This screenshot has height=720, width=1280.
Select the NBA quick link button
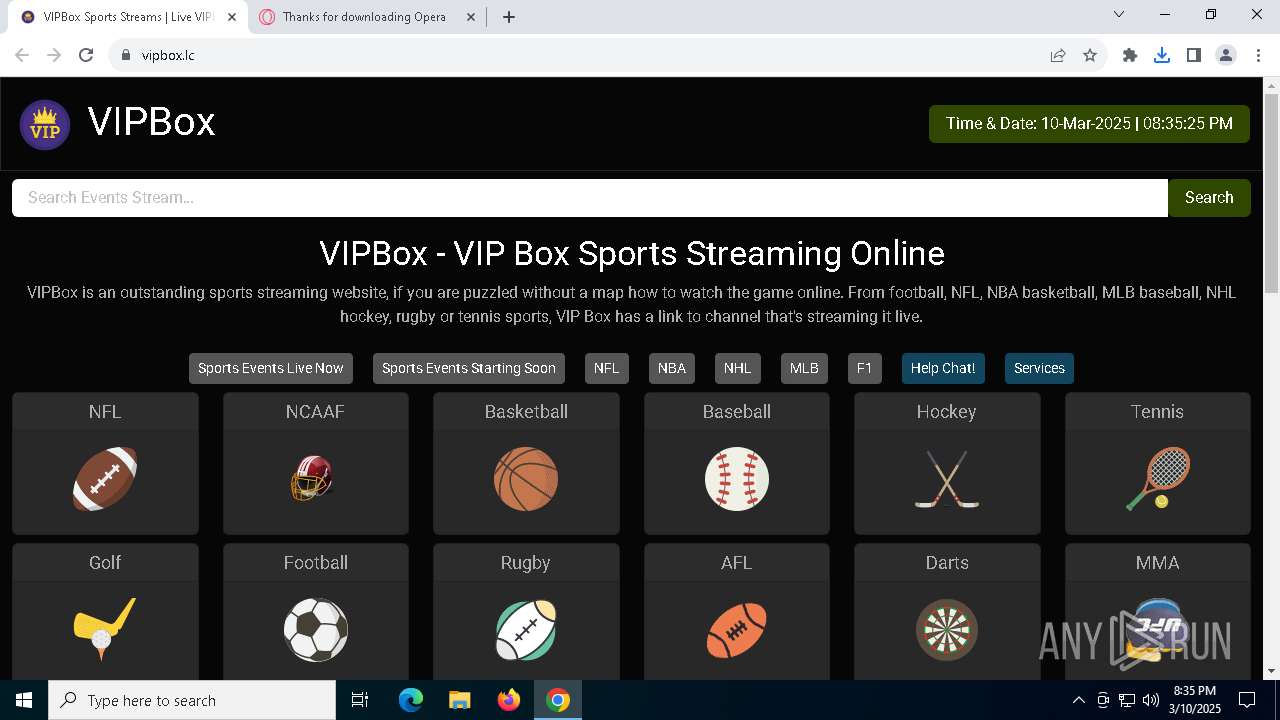672,368
